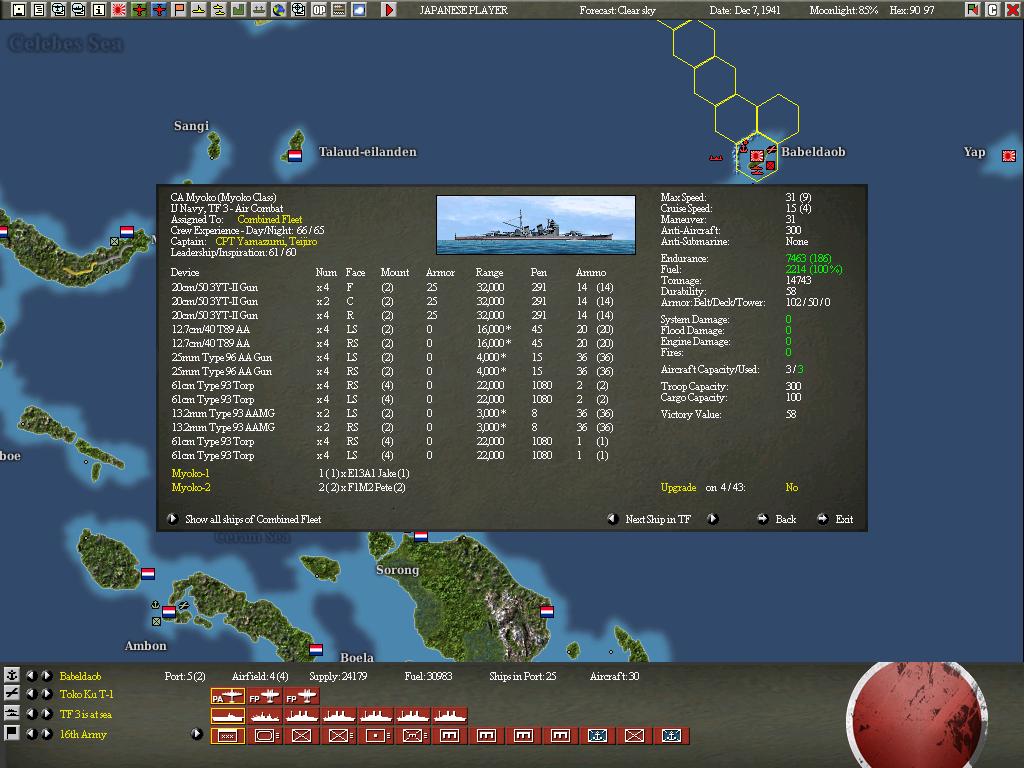Next land unit arrow beside 16th Army
The image size is (1024, 768).
(x=46, y=733)
